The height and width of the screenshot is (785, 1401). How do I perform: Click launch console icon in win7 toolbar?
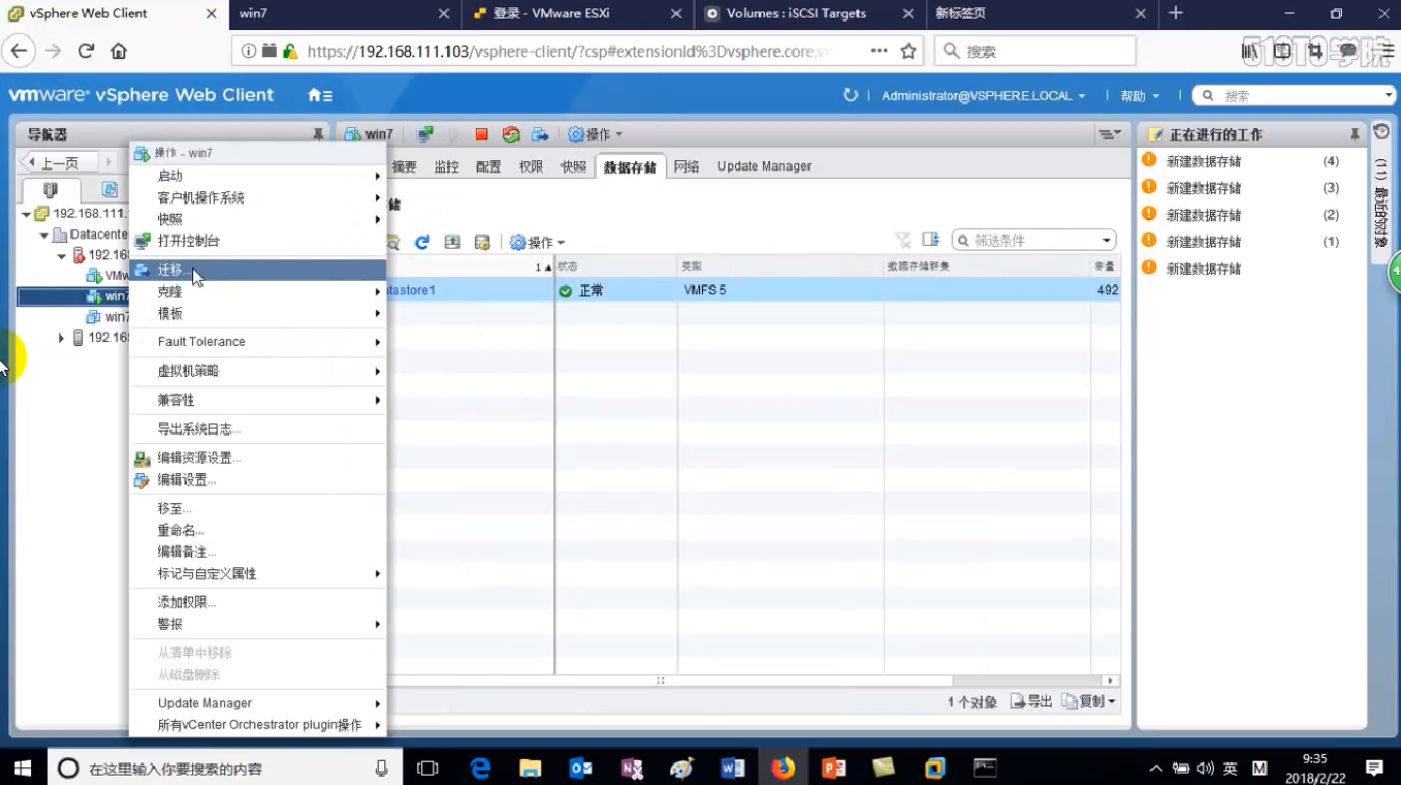425,134
